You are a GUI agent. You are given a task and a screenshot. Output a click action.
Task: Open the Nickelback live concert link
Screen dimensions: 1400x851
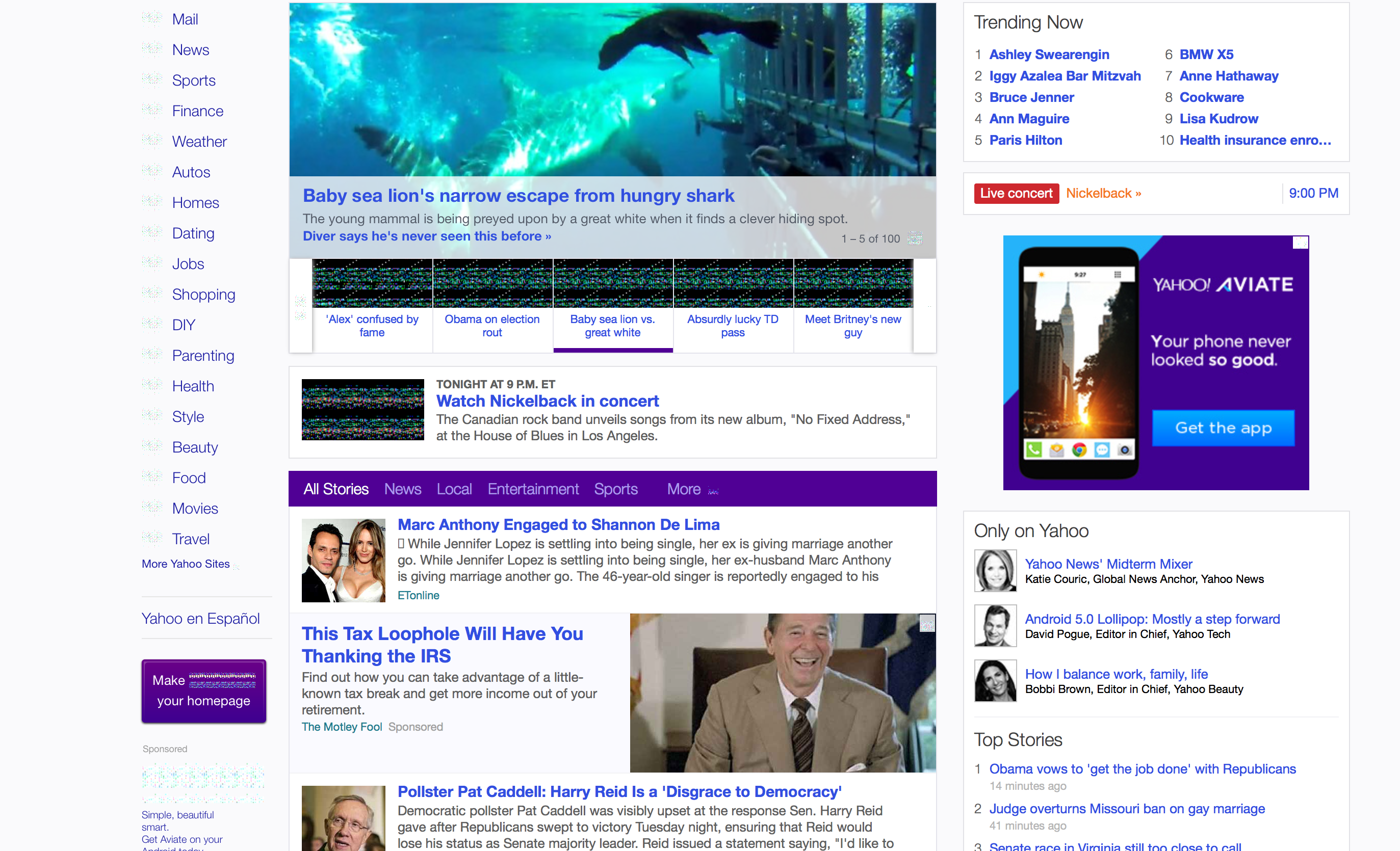(1103, 193)
